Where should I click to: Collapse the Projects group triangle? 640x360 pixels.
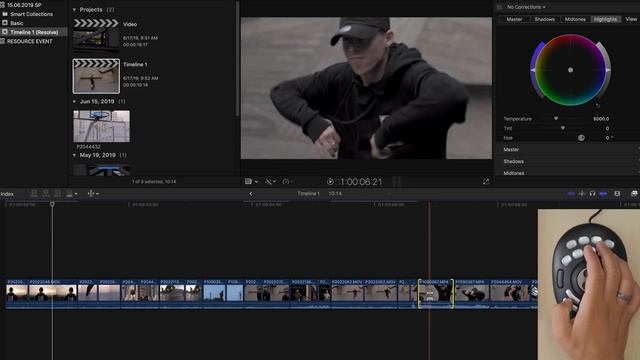(74, 9)
